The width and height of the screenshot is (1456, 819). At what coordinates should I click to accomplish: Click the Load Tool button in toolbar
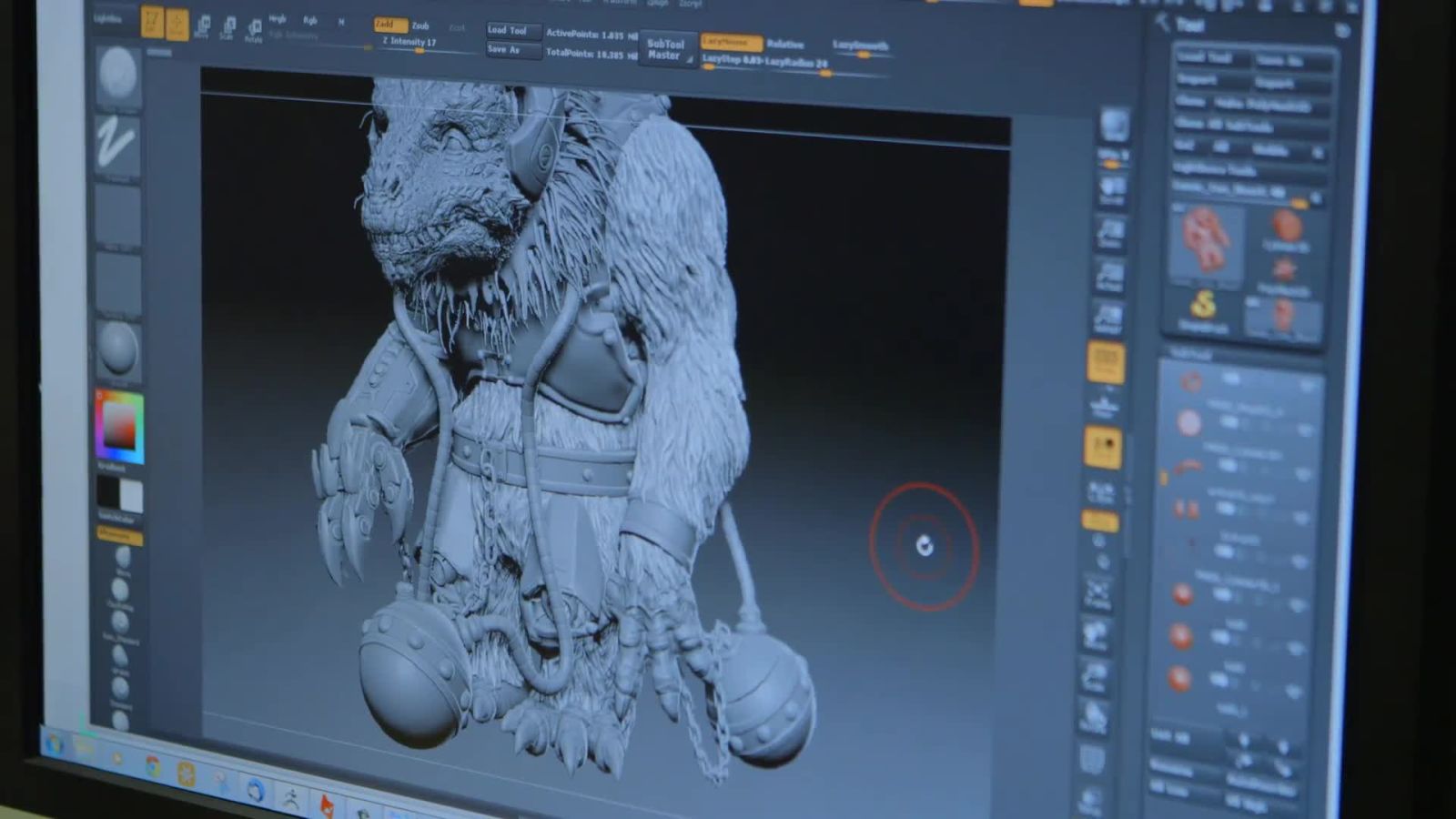tap(511, 30)
